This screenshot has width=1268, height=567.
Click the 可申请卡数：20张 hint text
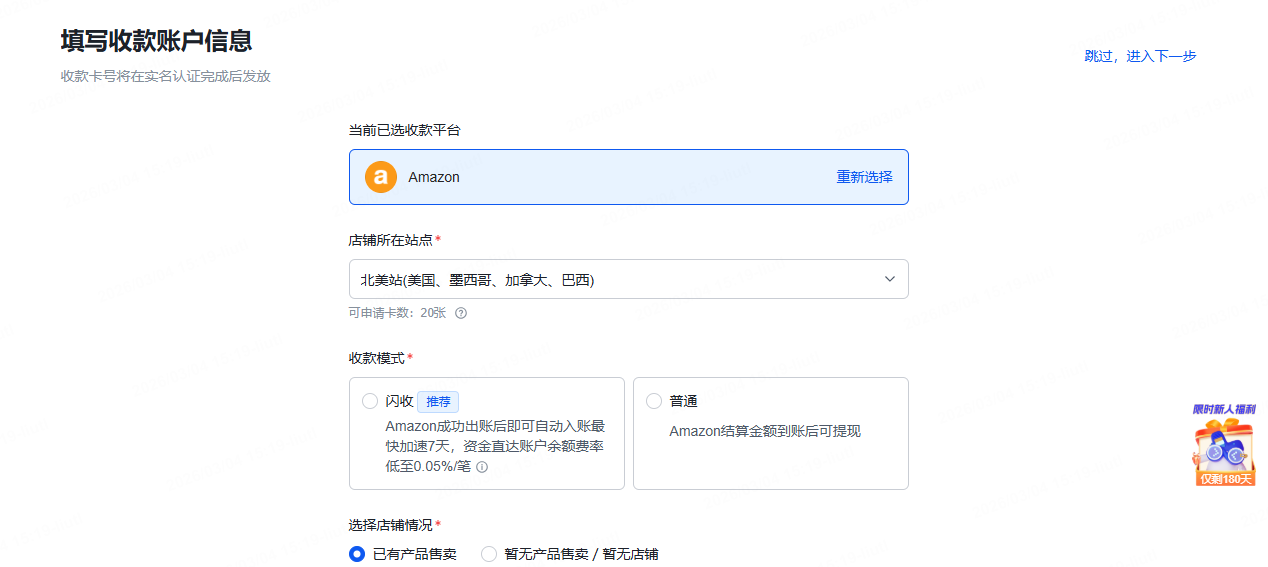coord(398,313)
